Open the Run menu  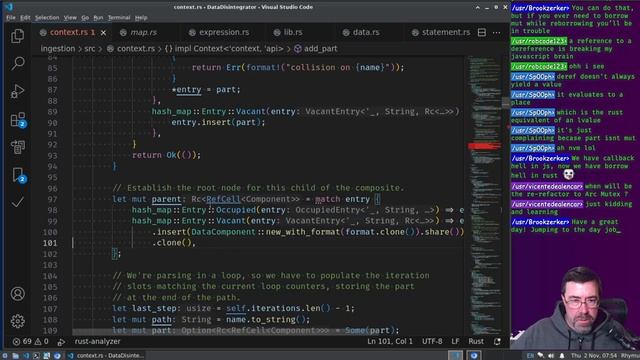(x=98, y=18)
